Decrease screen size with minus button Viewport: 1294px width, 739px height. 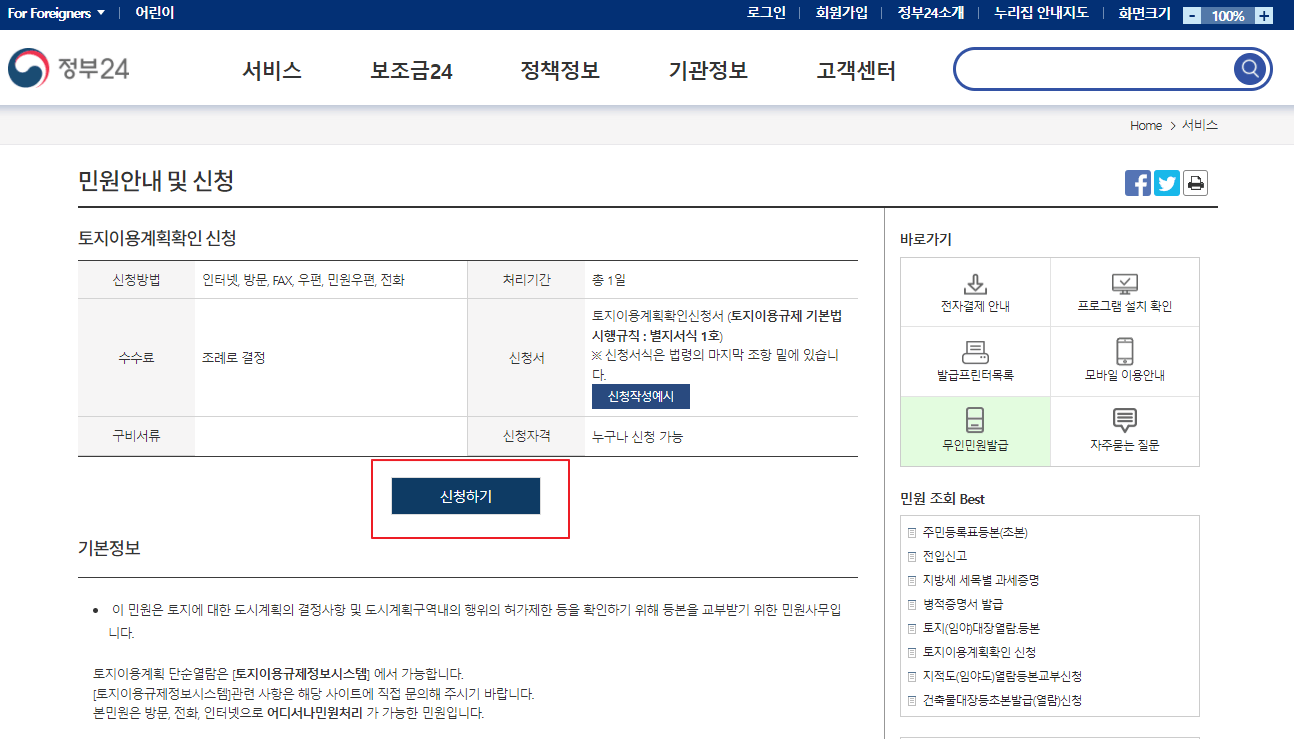click(1192, 16)
